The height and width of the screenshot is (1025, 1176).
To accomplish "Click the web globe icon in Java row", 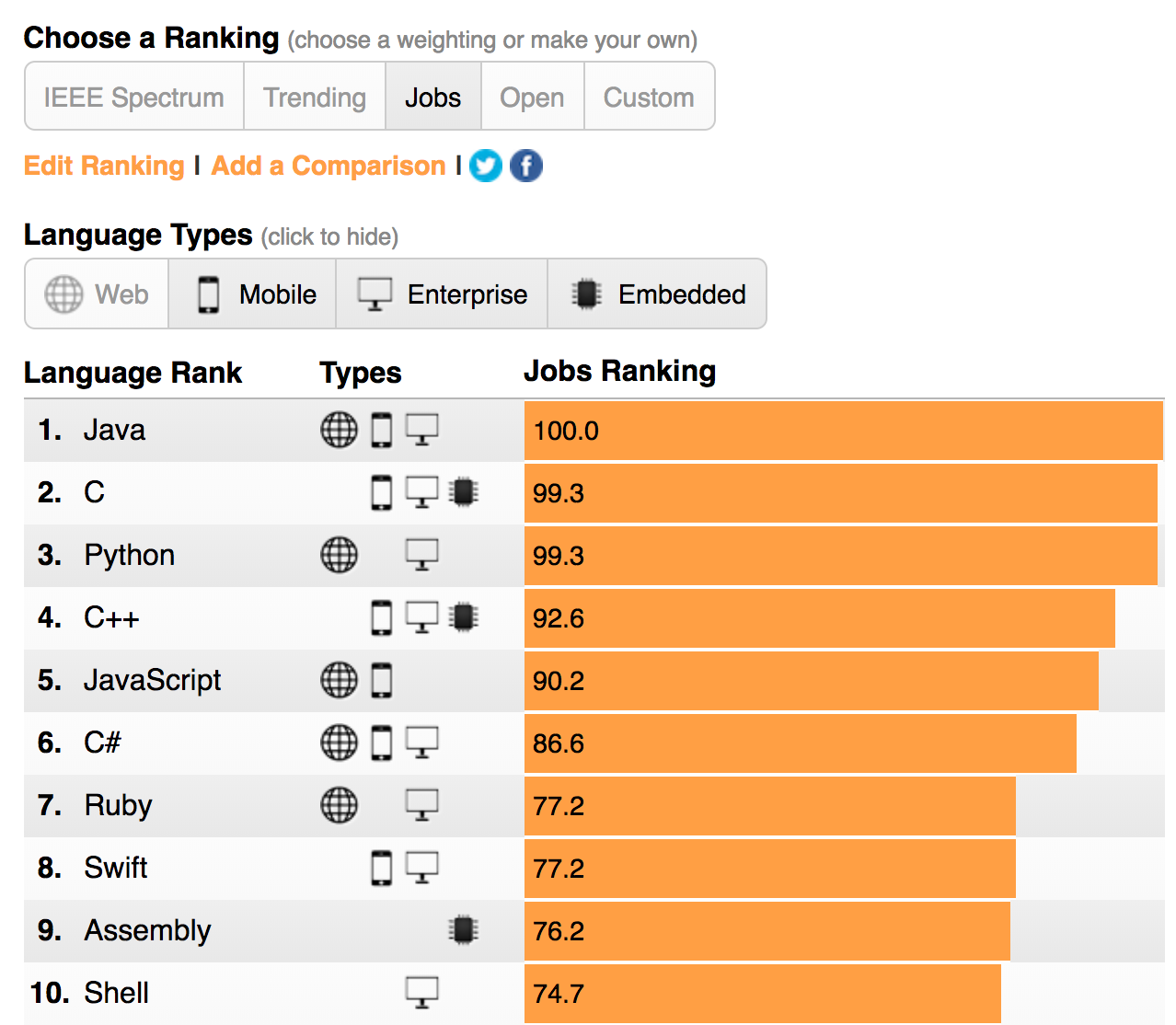I will [x=339, y=430].
